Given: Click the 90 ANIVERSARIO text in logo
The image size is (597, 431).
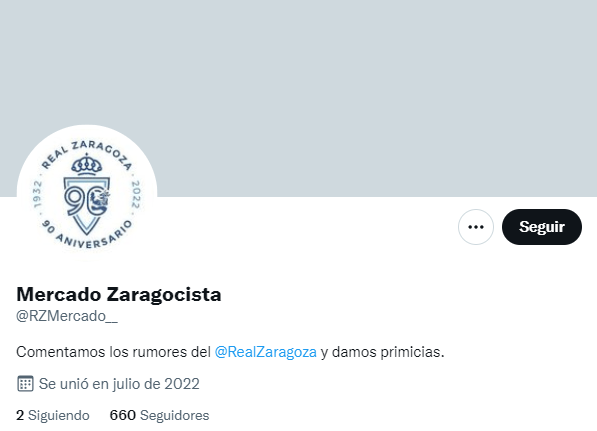Looking at the screenshot, I should point(87,235).
